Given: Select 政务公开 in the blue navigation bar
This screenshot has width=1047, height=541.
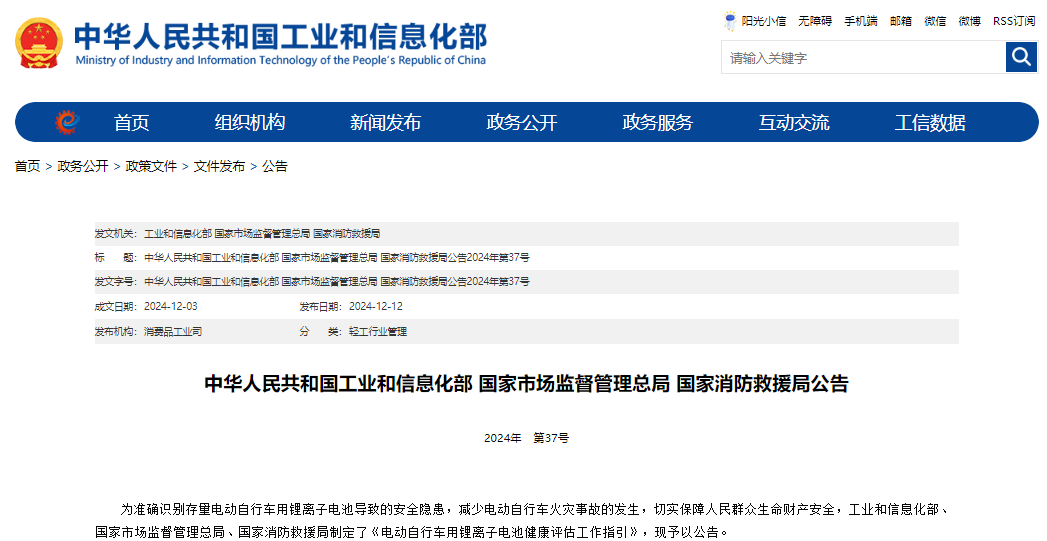Looking at the screenshot, I should point(521,123).
